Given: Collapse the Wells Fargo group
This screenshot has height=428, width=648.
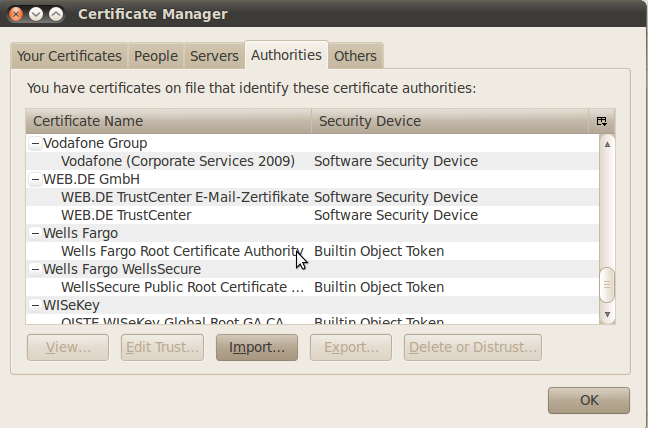Looking at the screenshot, I should coord(35,233).
